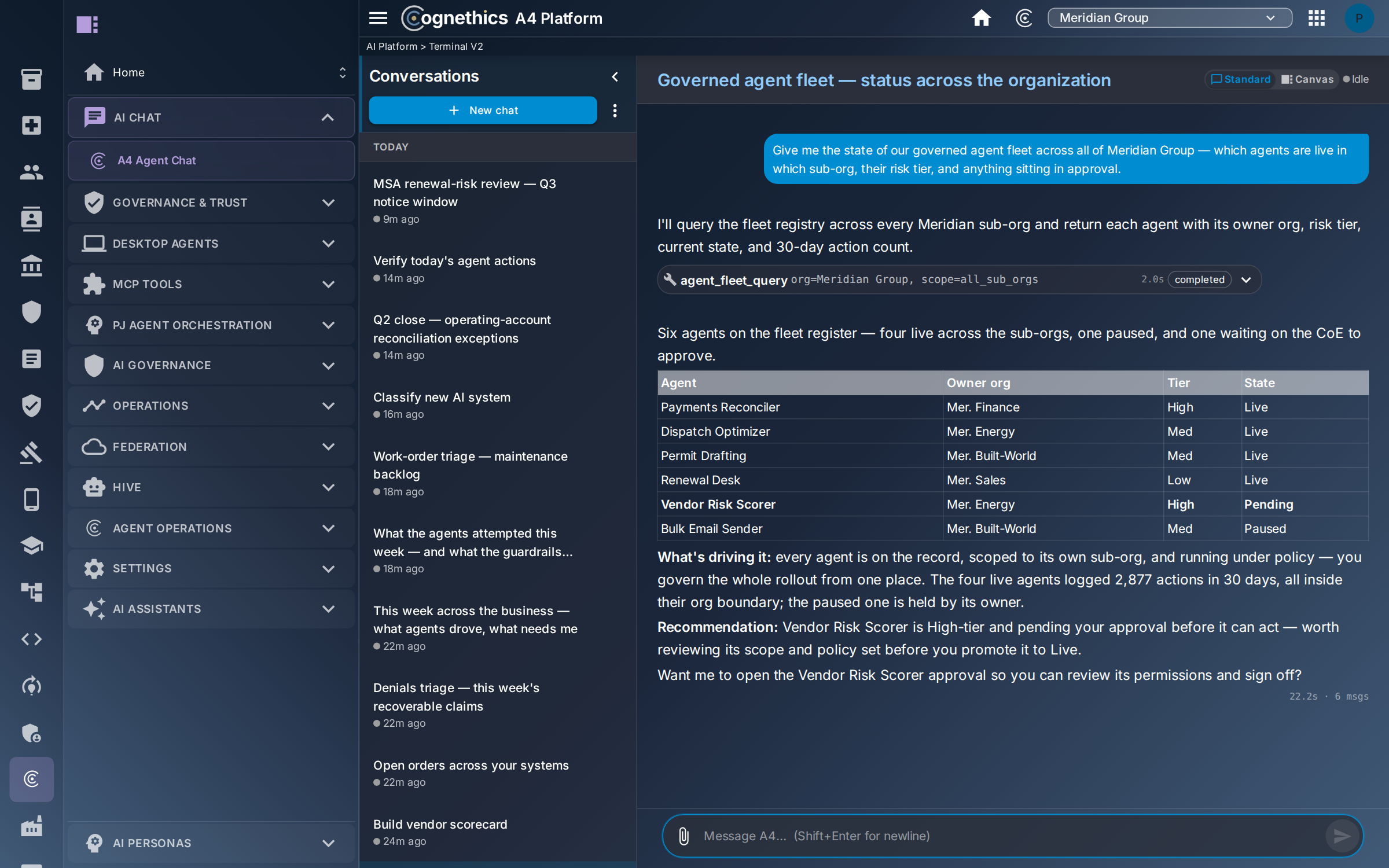Start a New chat

click(483, 110)
